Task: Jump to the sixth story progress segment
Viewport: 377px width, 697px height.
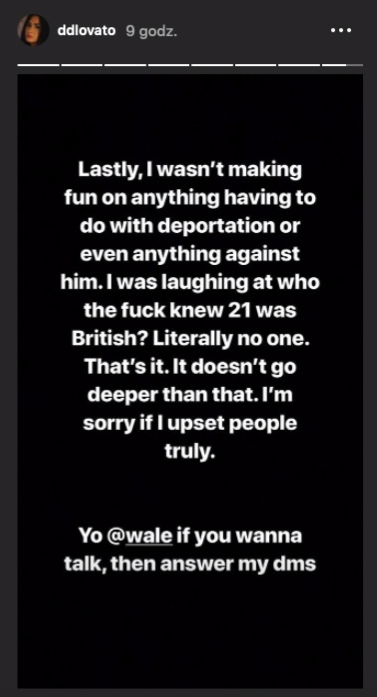Action: point(256,65)
